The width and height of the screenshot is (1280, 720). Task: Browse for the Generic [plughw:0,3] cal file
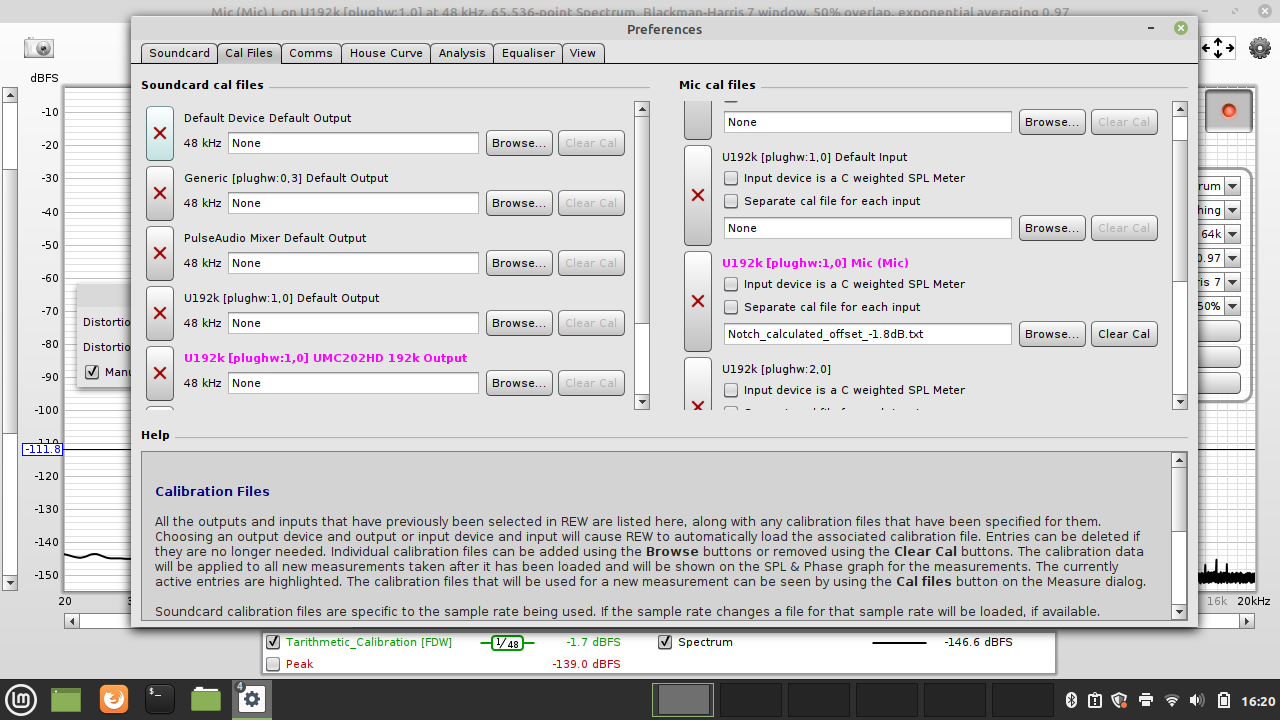click(519, 203)
